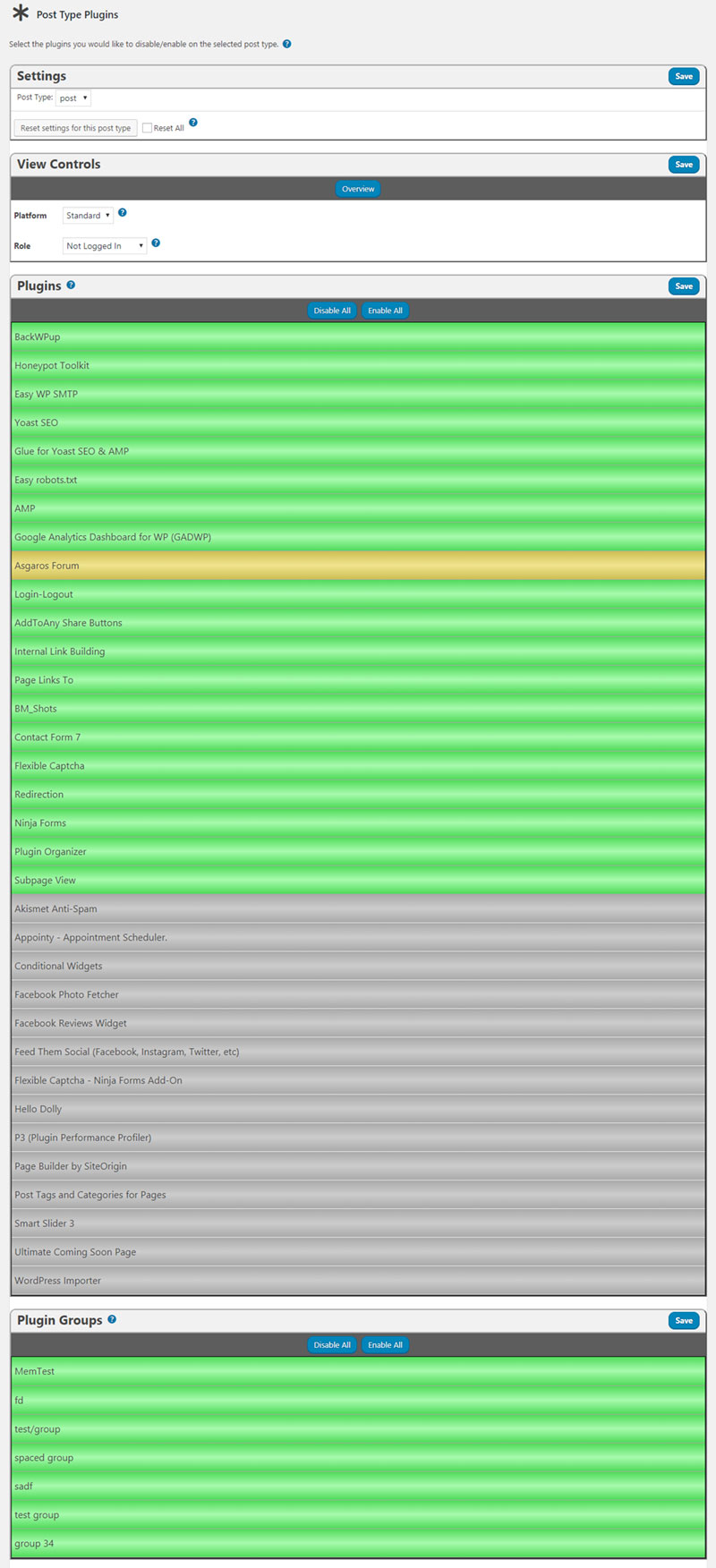Enable Appointy - Appointment Scheduler row
The image size is (716, 1568).
point(358,937)
